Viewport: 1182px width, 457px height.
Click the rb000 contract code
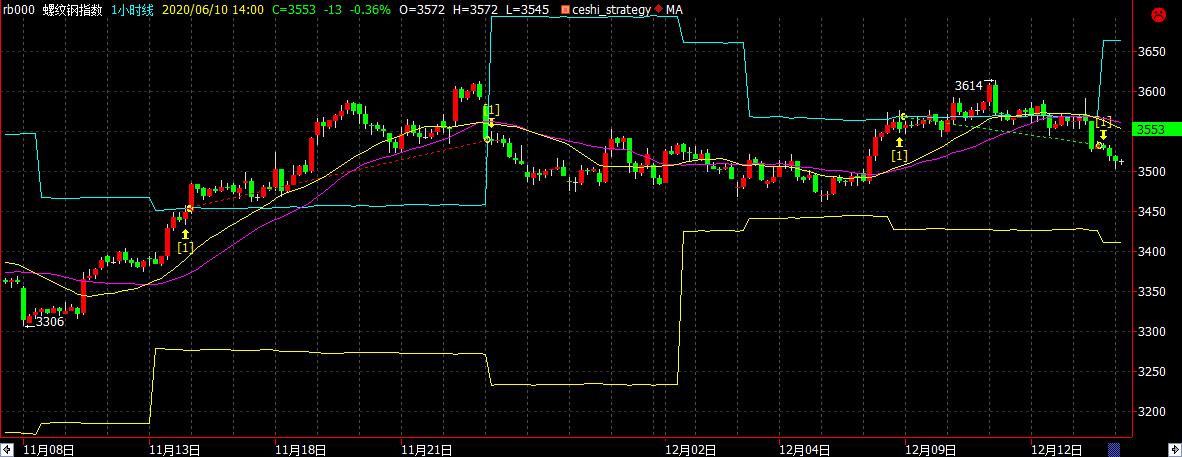pyautogui.click(x=19, y=10)
